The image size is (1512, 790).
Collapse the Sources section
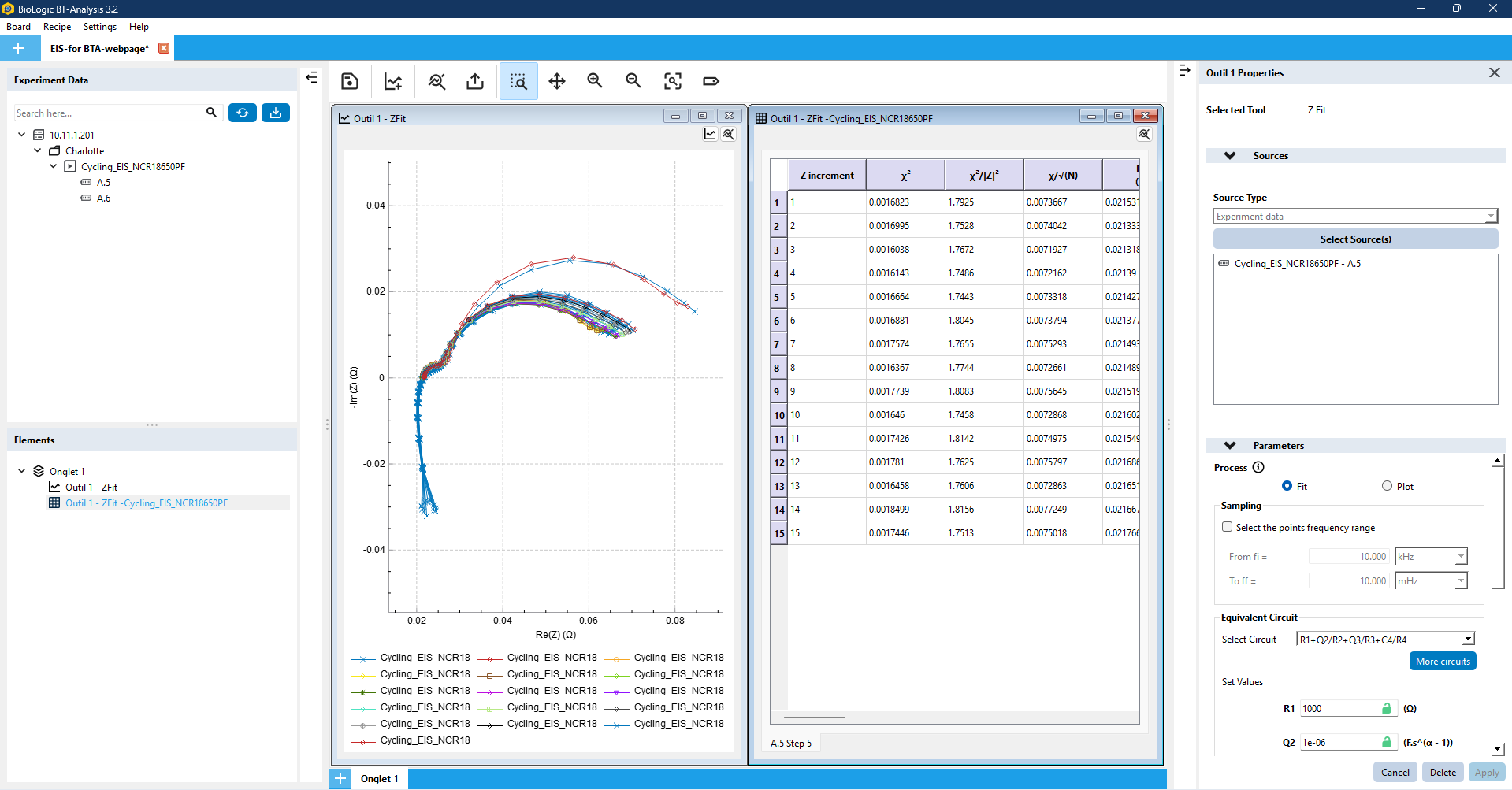point(1230,156)
